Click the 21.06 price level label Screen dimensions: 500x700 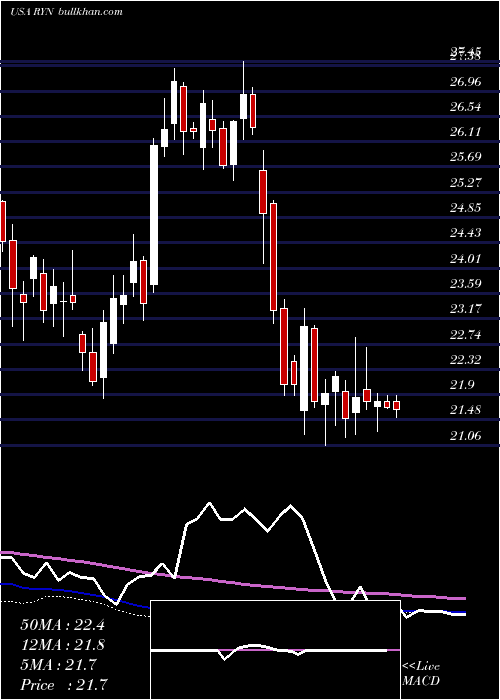click(x=466, y=435)
